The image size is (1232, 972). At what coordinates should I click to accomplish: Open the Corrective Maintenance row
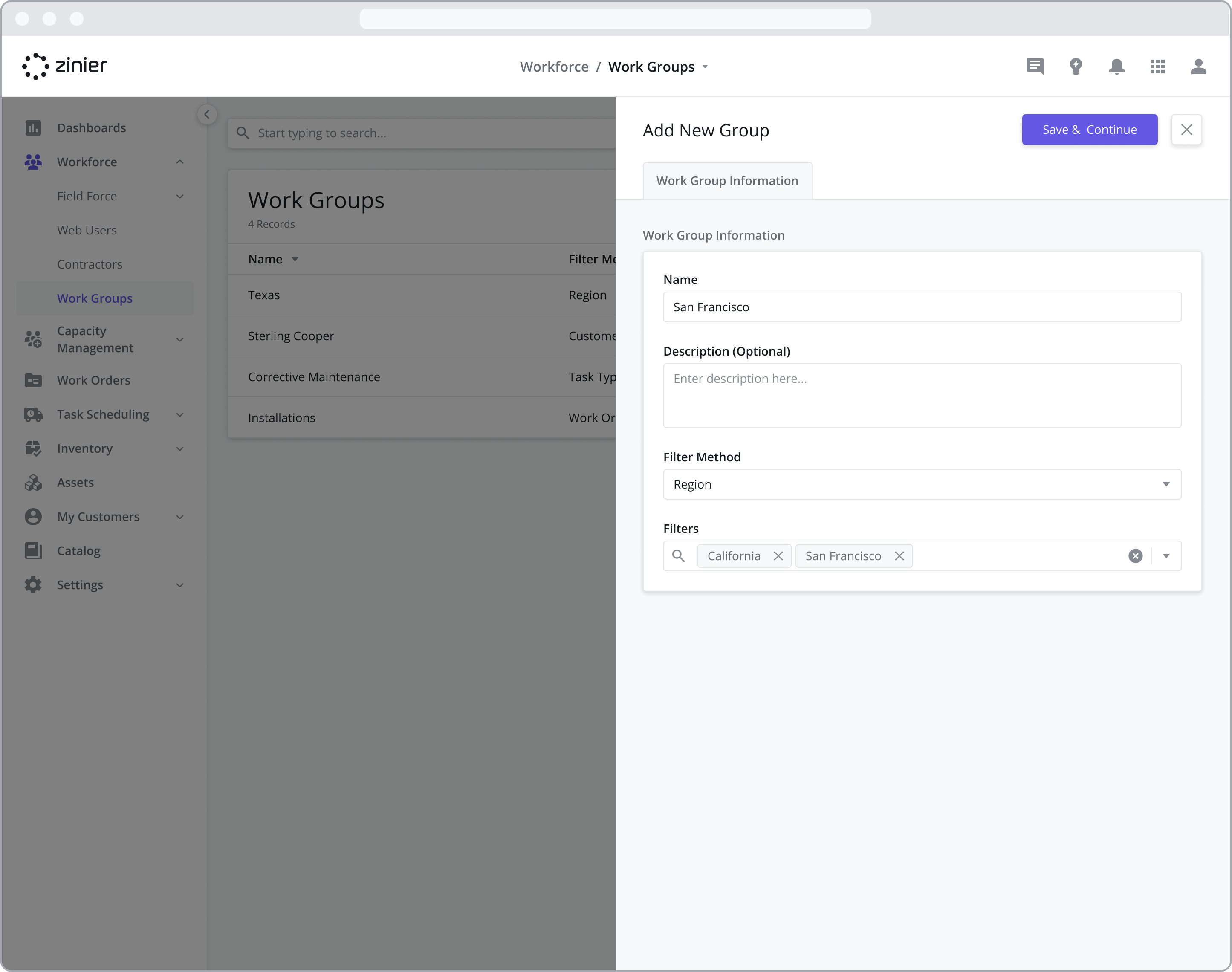(x=422, y=377)
